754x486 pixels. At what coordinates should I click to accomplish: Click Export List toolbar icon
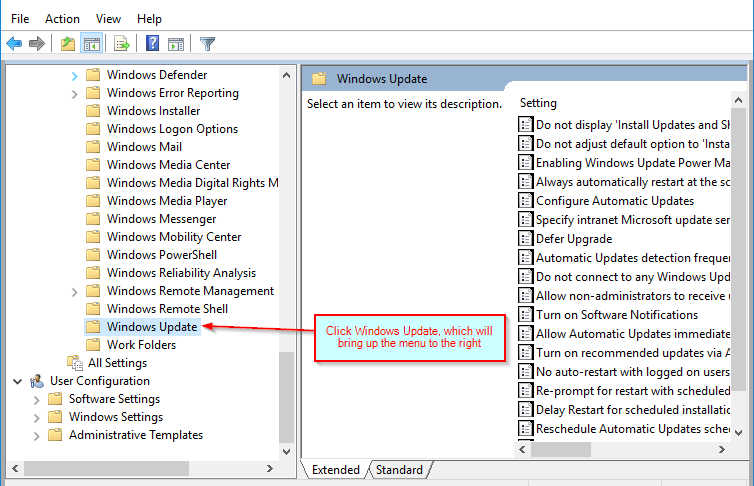pos(122,44)
